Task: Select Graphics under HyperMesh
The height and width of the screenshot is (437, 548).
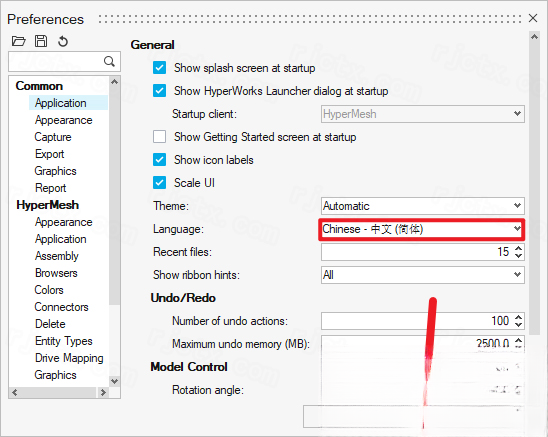Action: [55, 375]
